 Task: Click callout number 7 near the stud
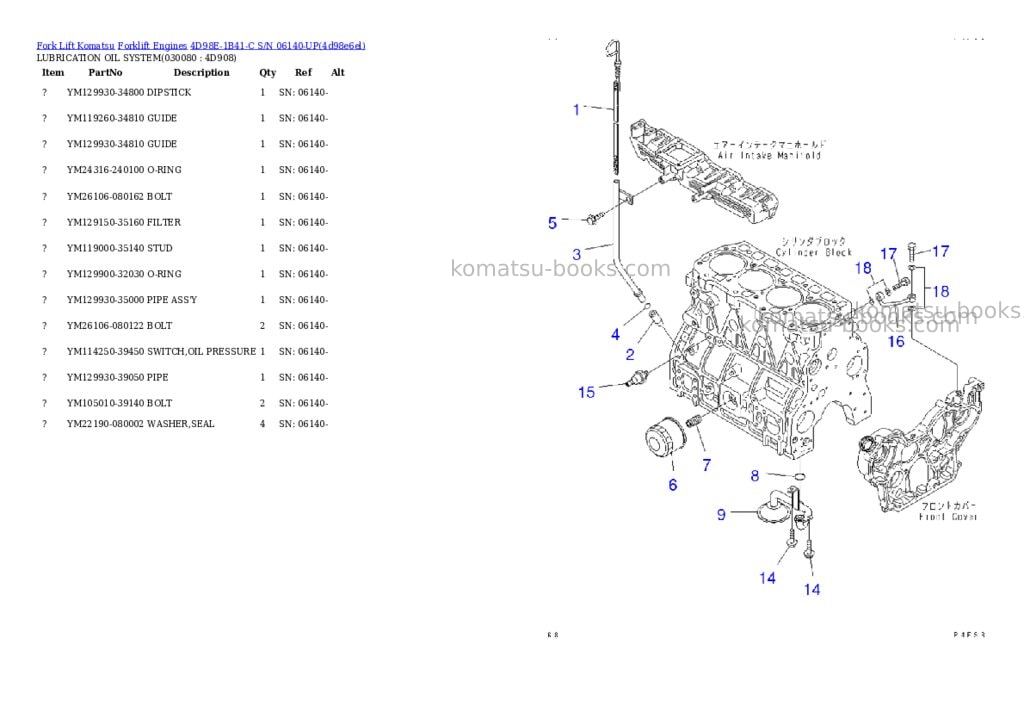[707, 465]
